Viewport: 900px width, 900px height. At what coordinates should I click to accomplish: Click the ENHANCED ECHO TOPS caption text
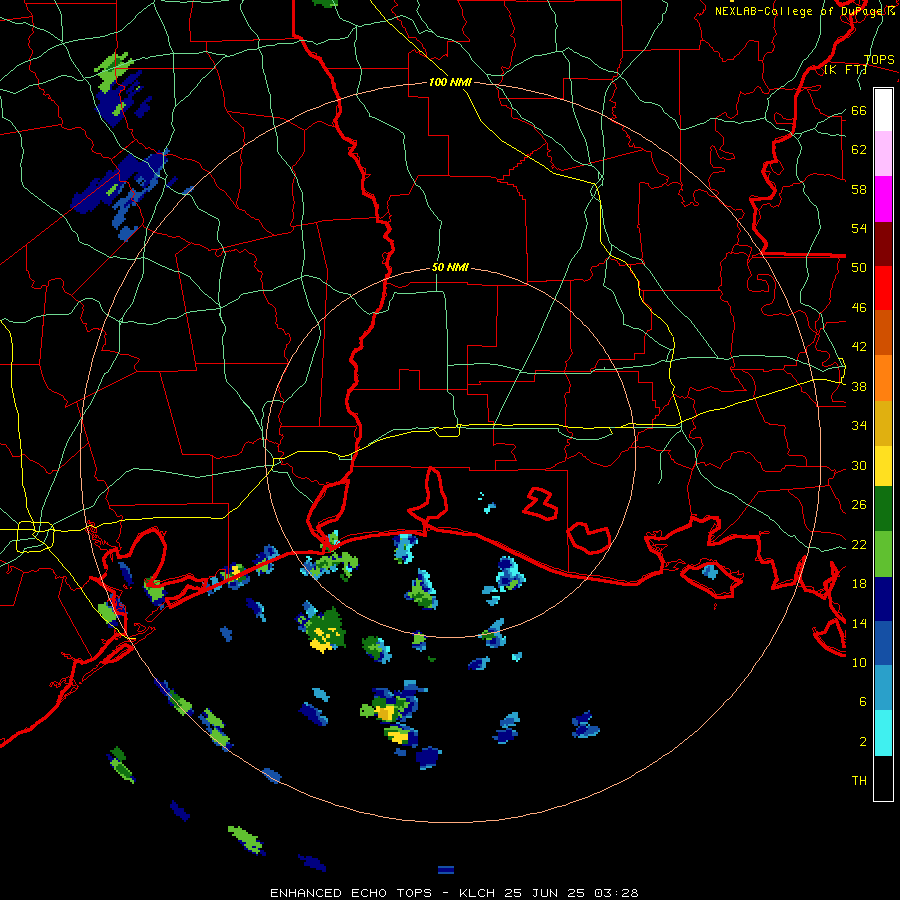click(351, 893)
